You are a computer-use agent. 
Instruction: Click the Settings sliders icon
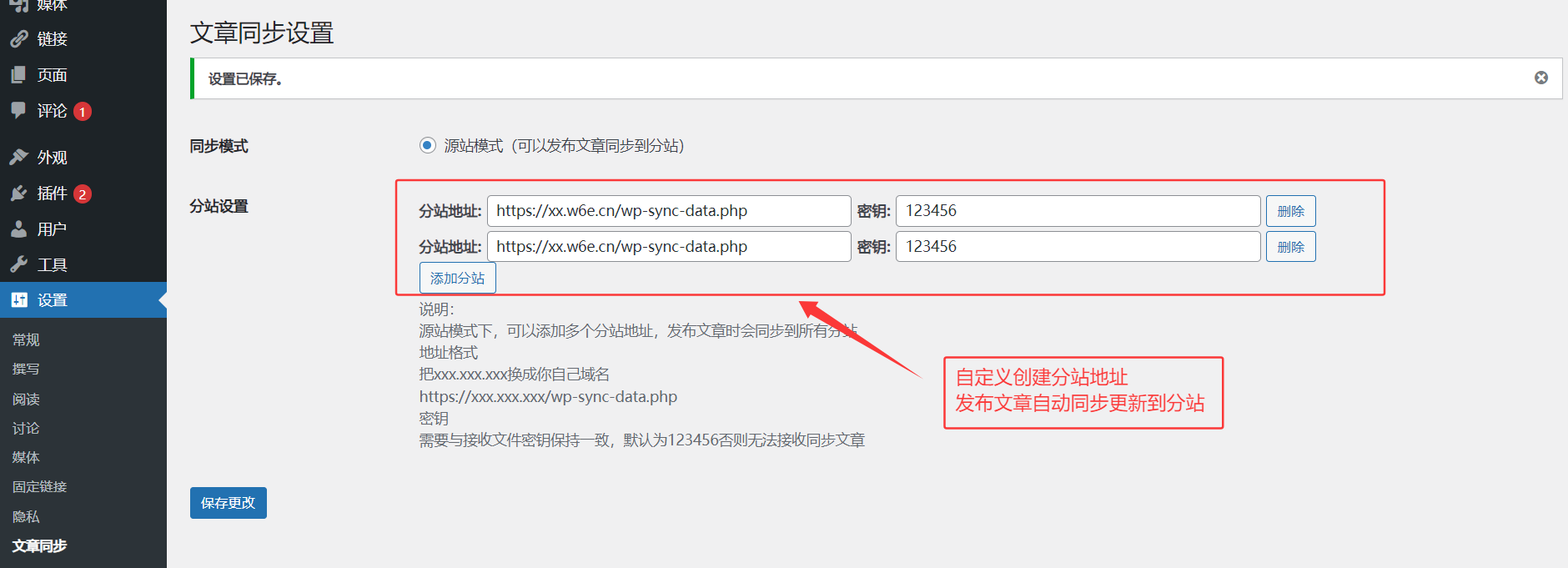19,300
